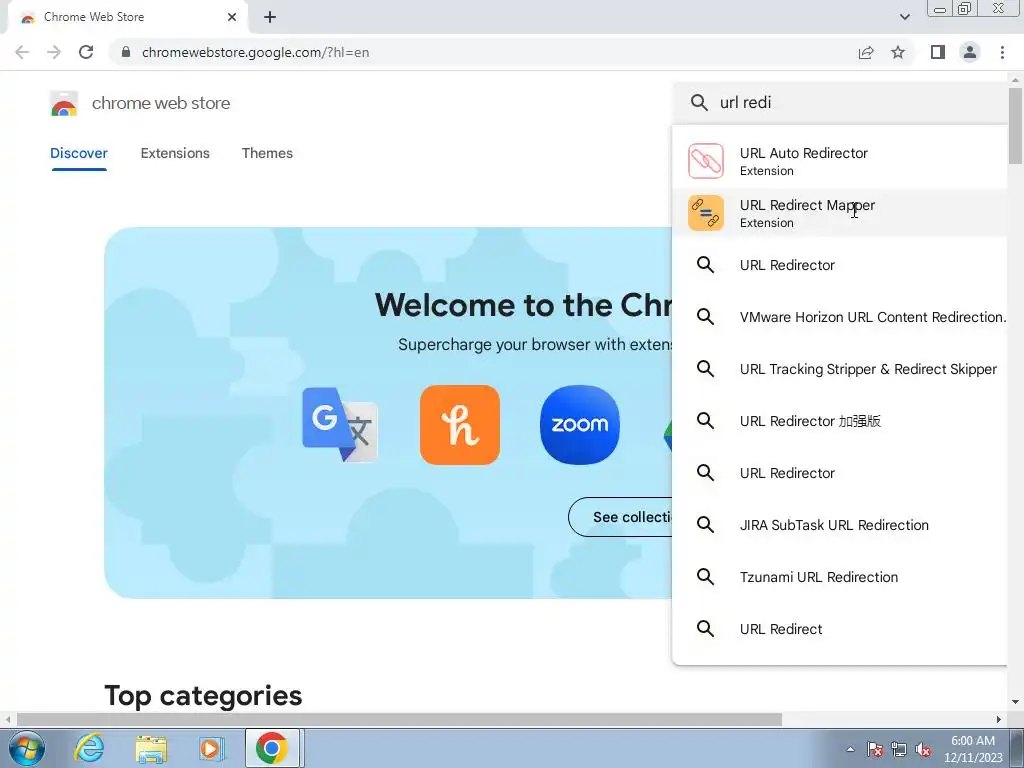This screenshot has height=768, width=1024.
Task: Switch to the Themes tab
Action: [267, 153]
